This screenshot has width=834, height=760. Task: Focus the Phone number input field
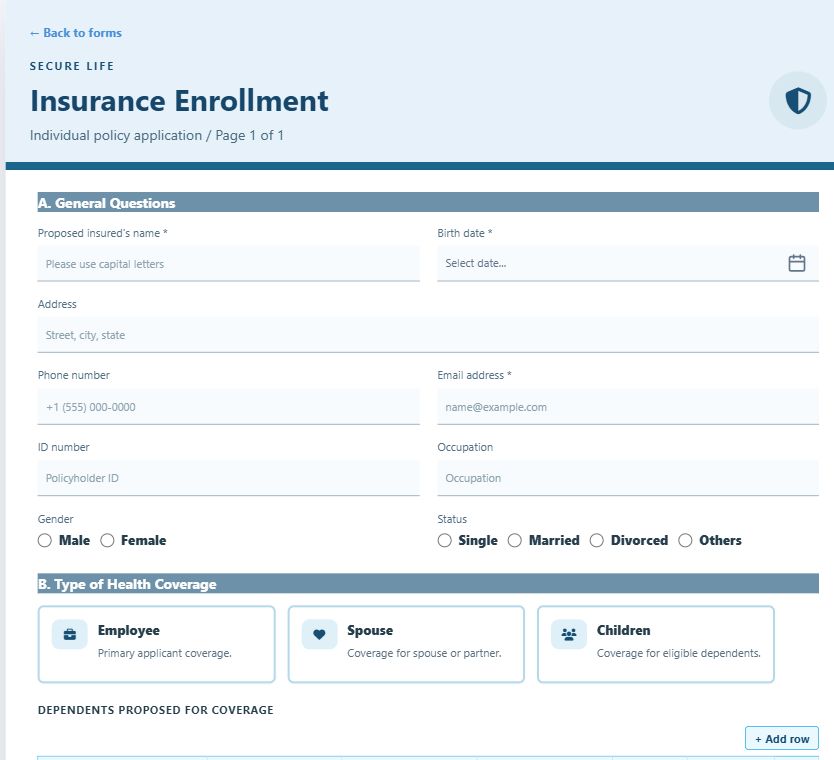click(228, 407)
